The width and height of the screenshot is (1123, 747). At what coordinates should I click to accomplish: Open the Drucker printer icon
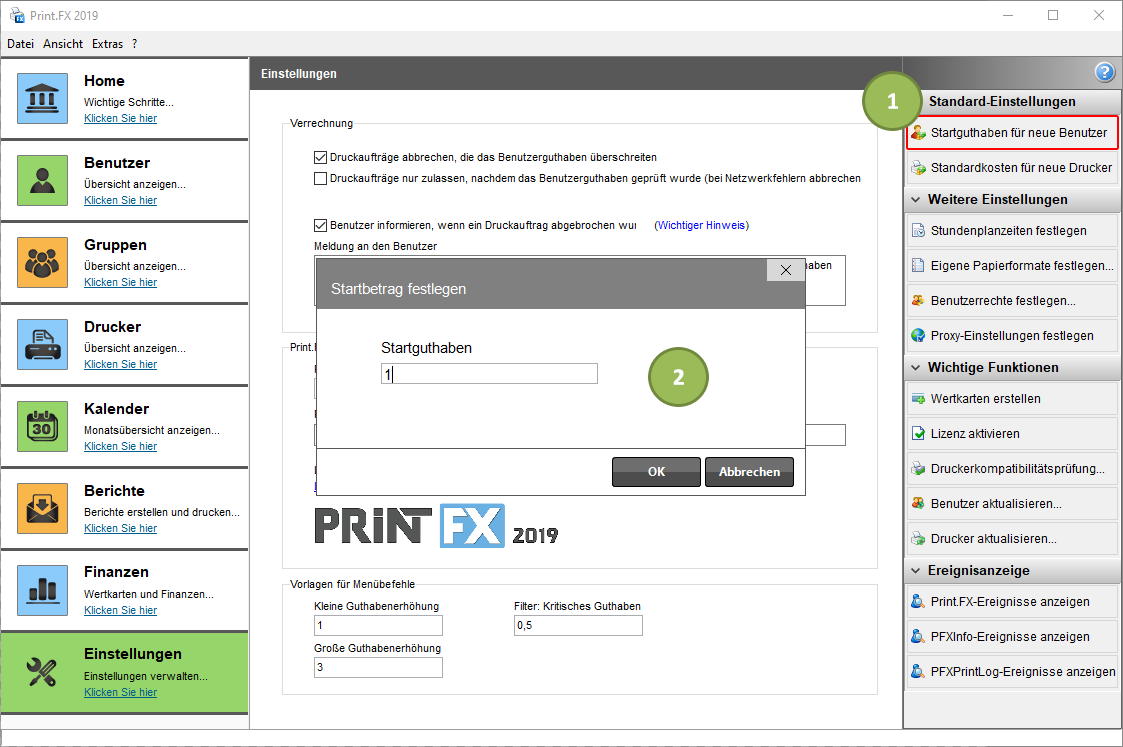tap(42, 344)
